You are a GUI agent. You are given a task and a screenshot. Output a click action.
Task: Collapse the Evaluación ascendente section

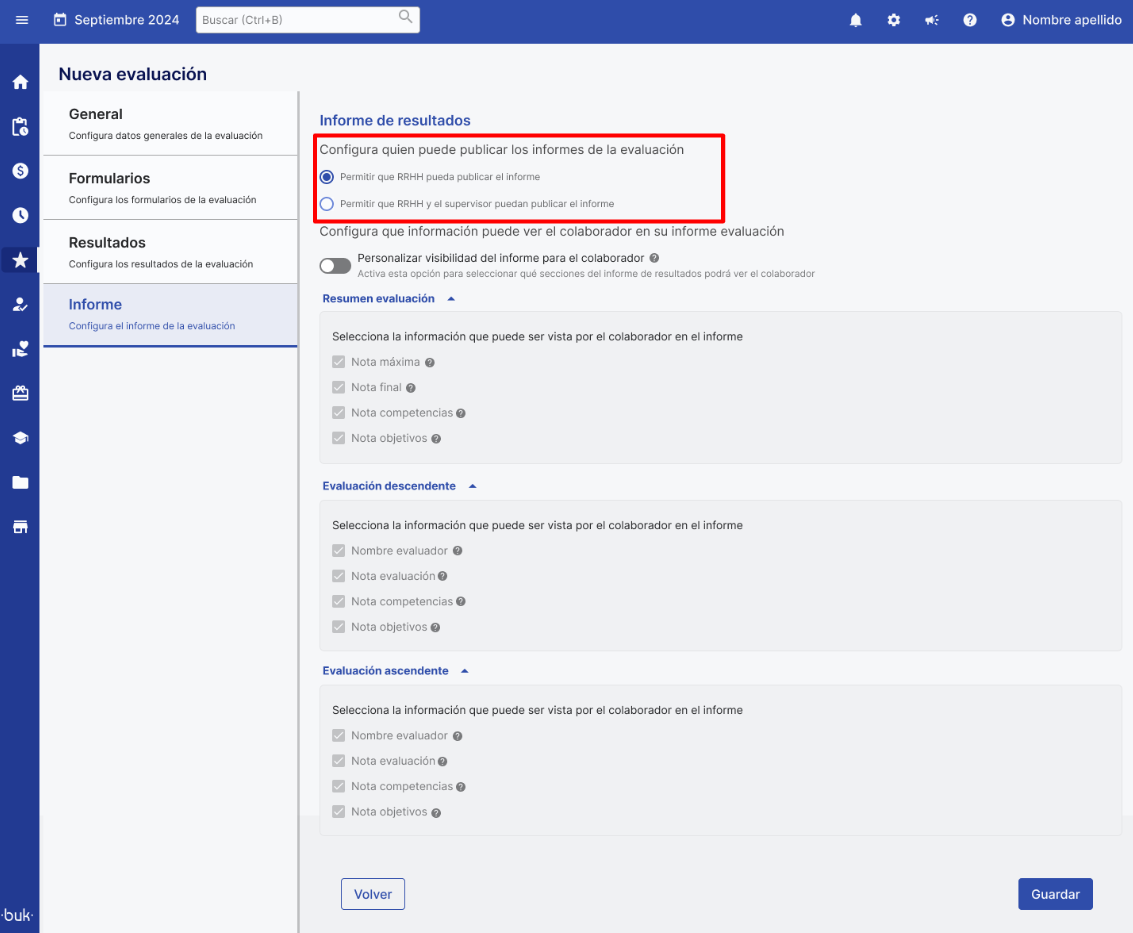(465, 671)
